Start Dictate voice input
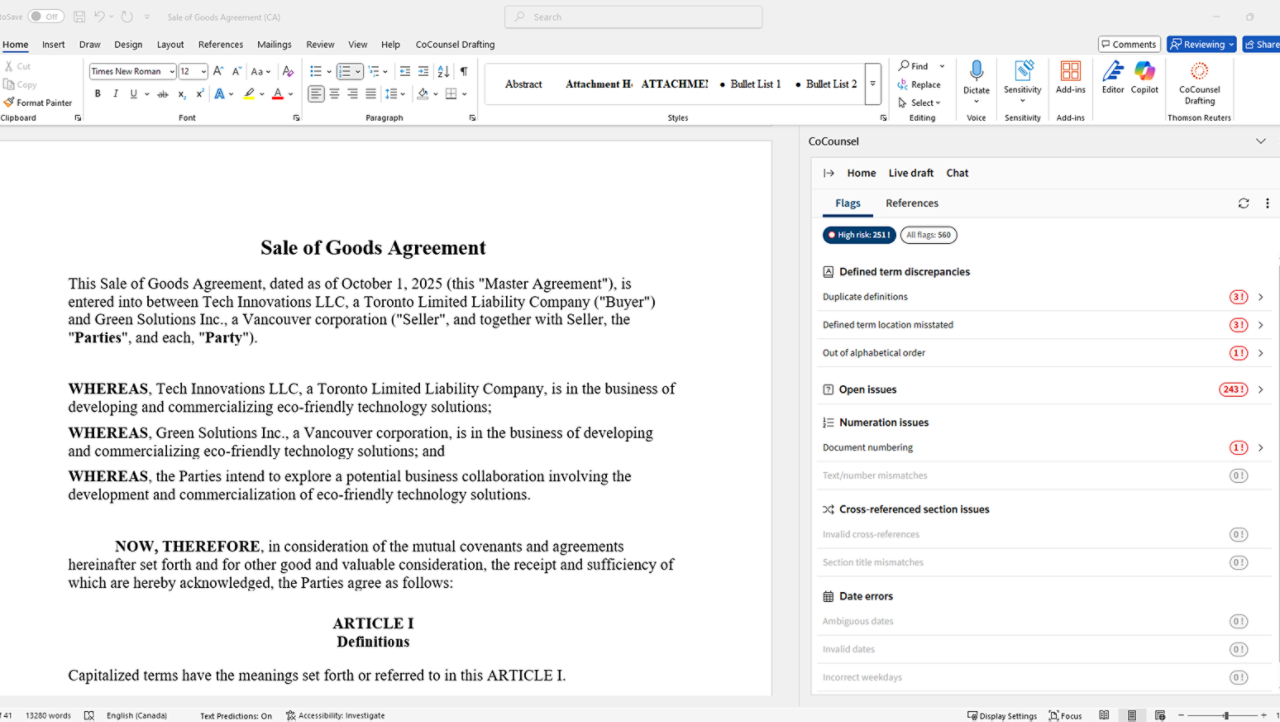Image resolution: width=1280 pixels, height=722 pixels. point(976,76)
